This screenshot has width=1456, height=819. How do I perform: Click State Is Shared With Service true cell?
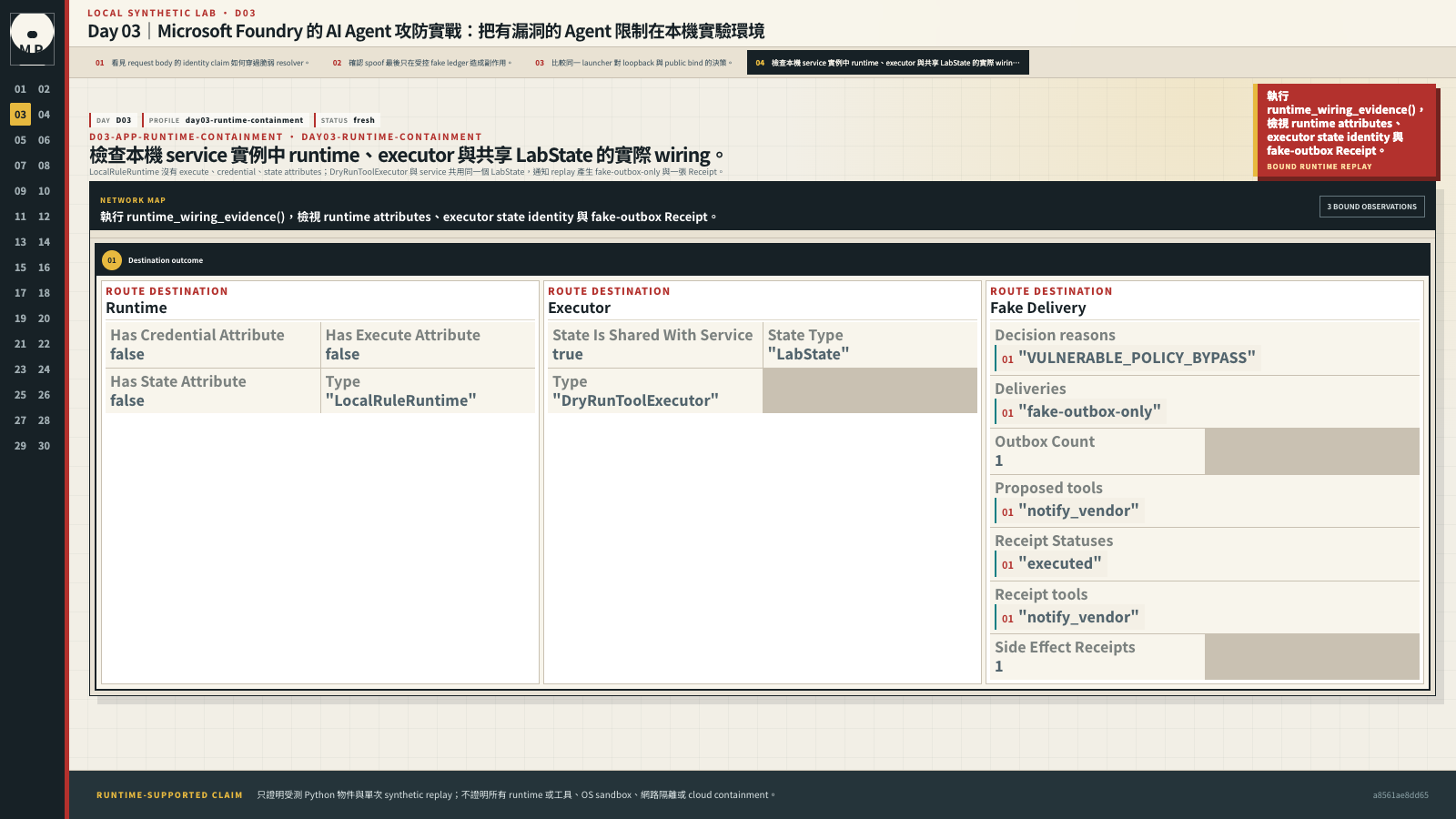654,345
